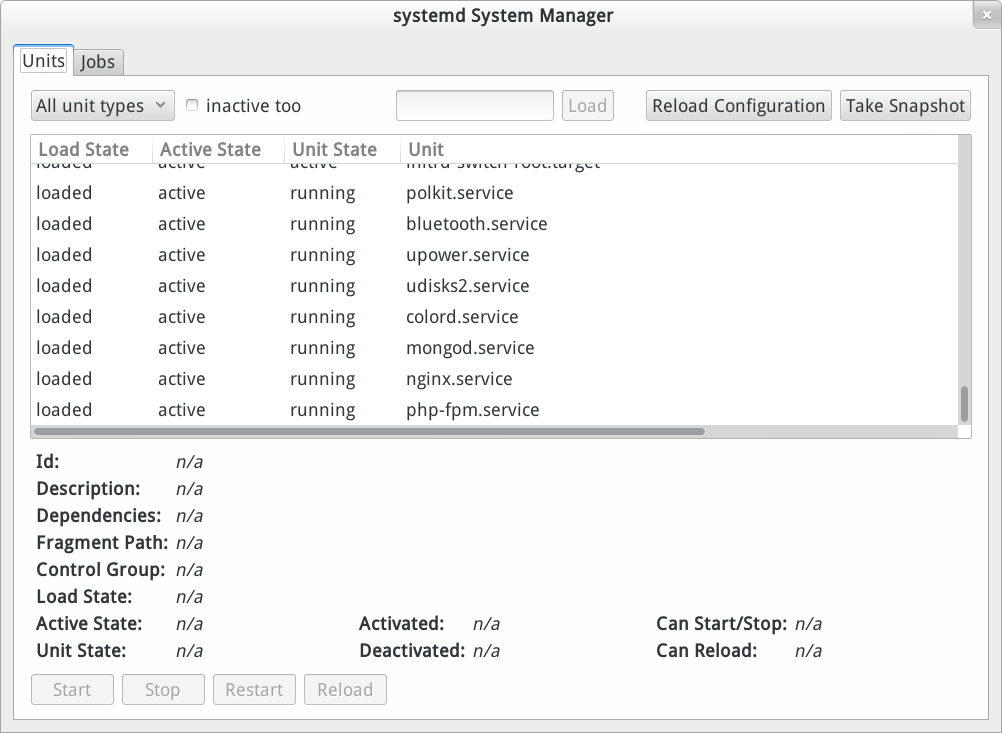
Task: Switch to the Jobs tab
Action: [x=98, y=62]
